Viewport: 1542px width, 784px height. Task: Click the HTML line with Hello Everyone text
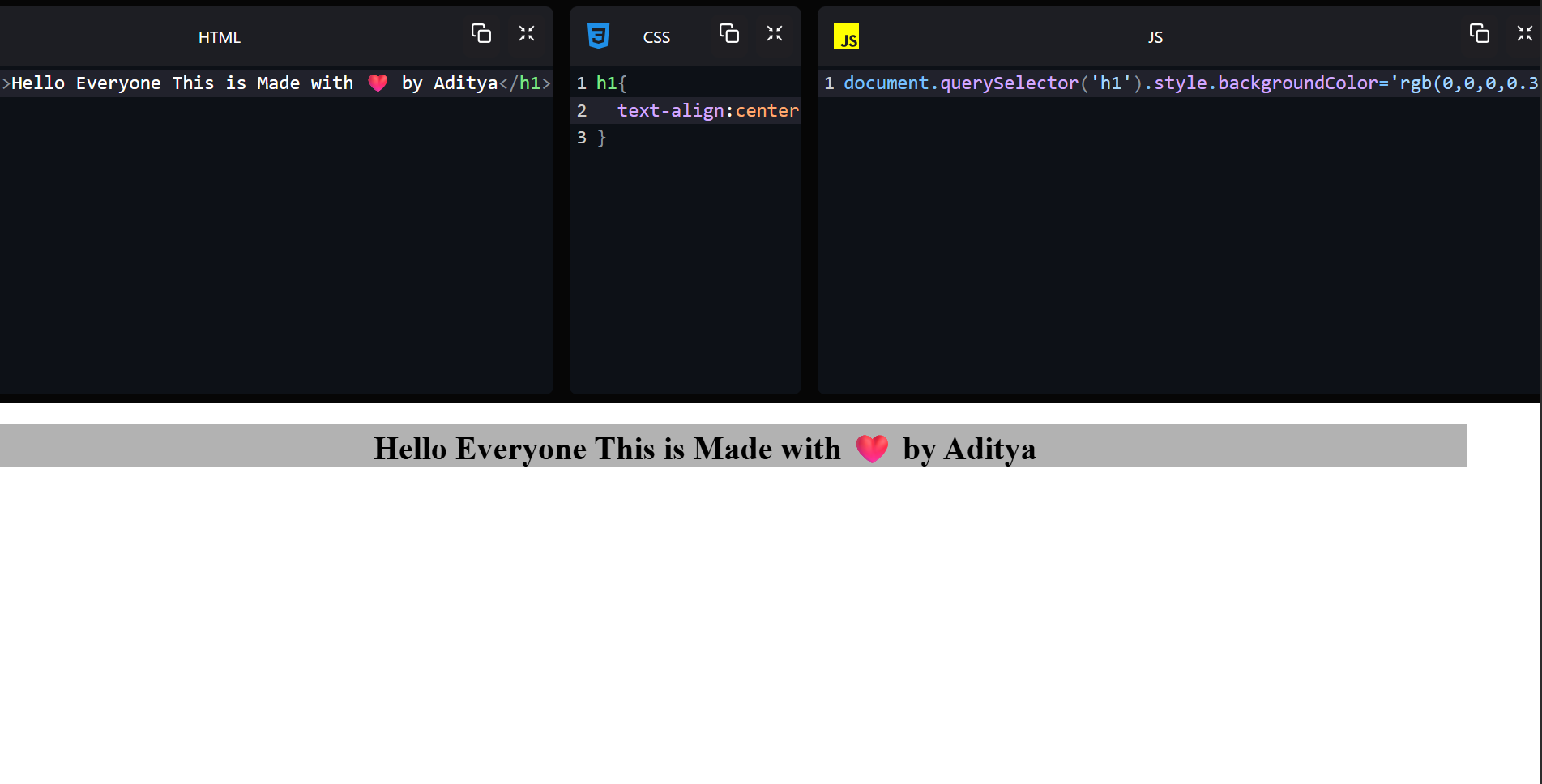point(276,83)
